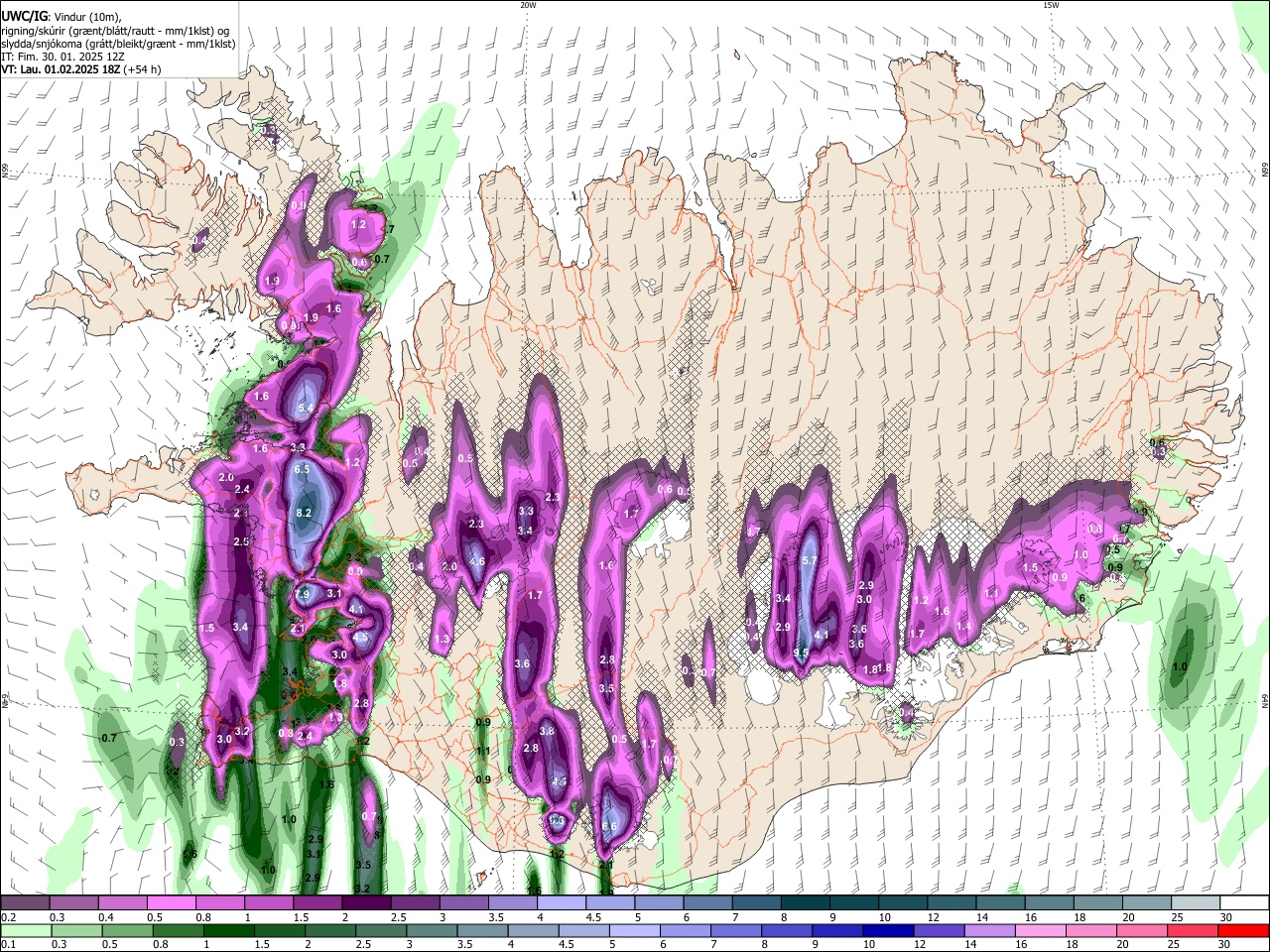Click the '30' label ending the rain scale

tap(1223, 944)
